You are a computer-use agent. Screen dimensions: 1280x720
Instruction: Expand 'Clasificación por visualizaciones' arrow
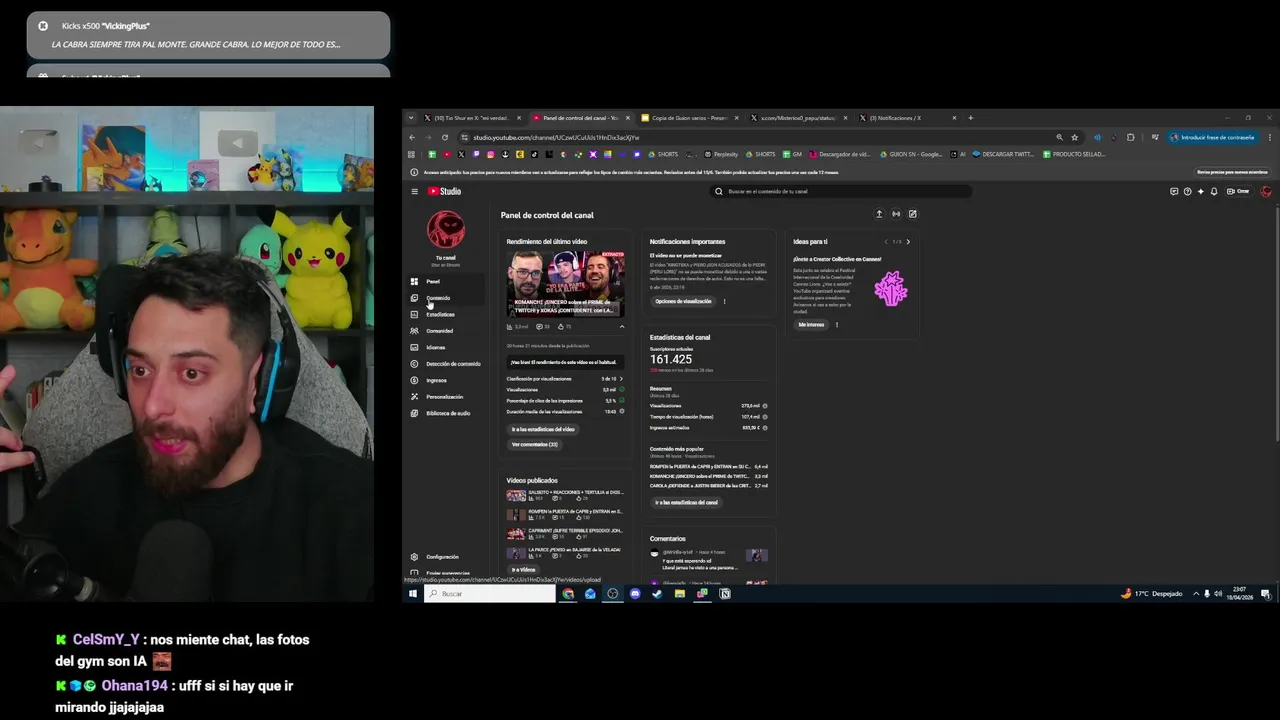[x=621, y=379]
